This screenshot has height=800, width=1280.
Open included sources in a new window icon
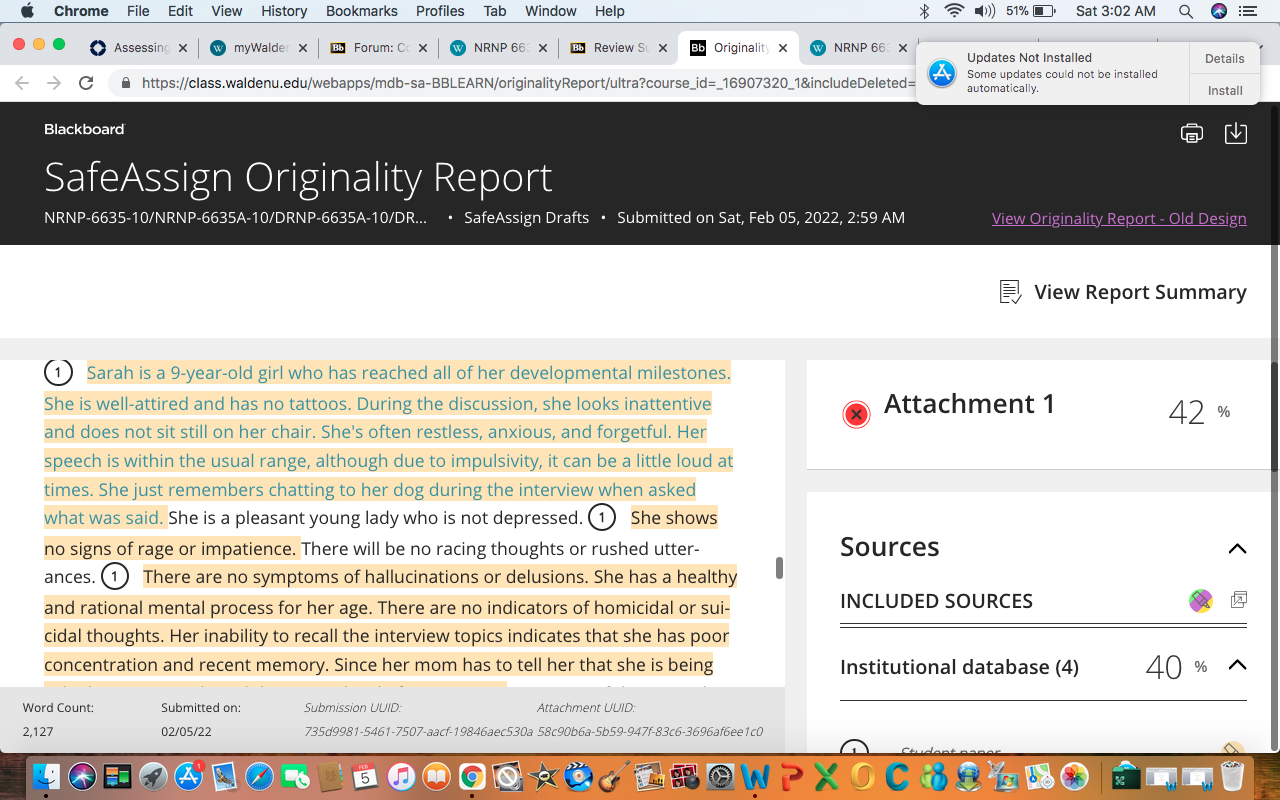(1239, 600)
